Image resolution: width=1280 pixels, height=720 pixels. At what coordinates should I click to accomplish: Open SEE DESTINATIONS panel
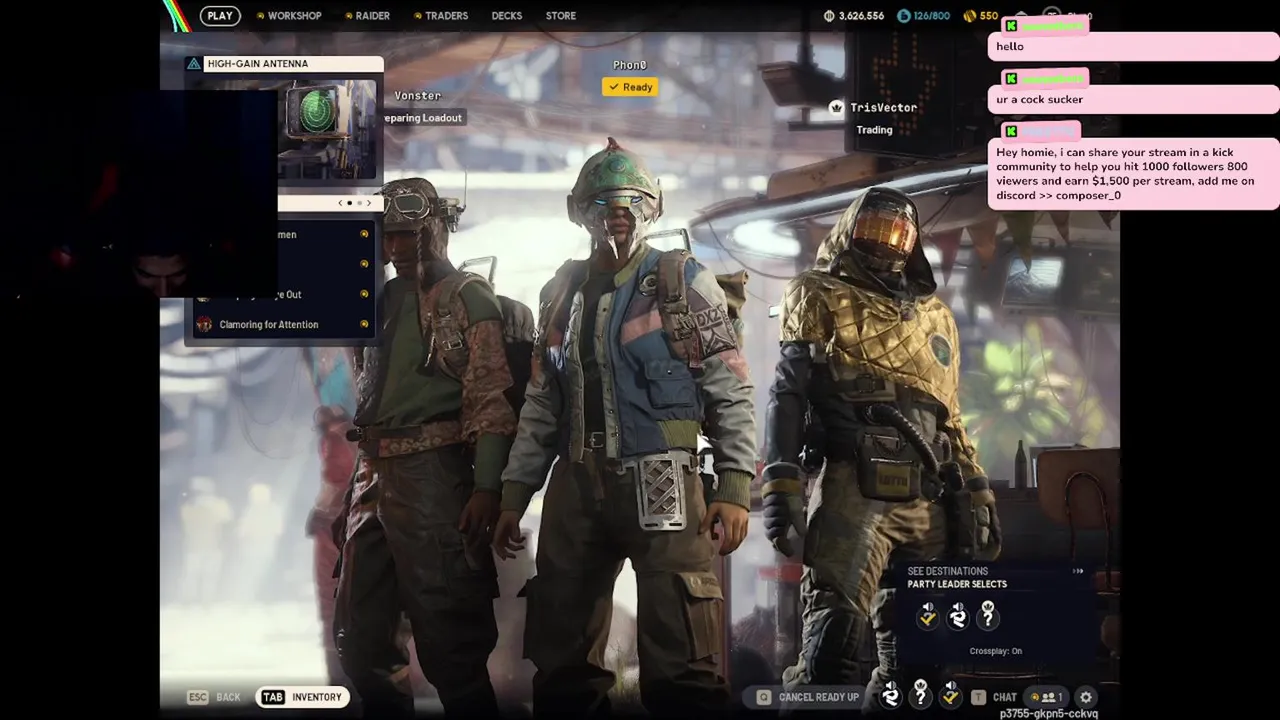[x=947, y=571]
